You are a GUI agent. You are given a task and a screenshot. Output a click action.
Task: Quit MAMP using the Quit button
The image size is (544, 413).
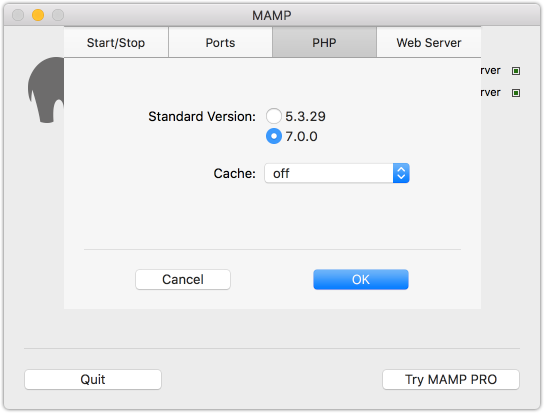(x=93, y=379)
